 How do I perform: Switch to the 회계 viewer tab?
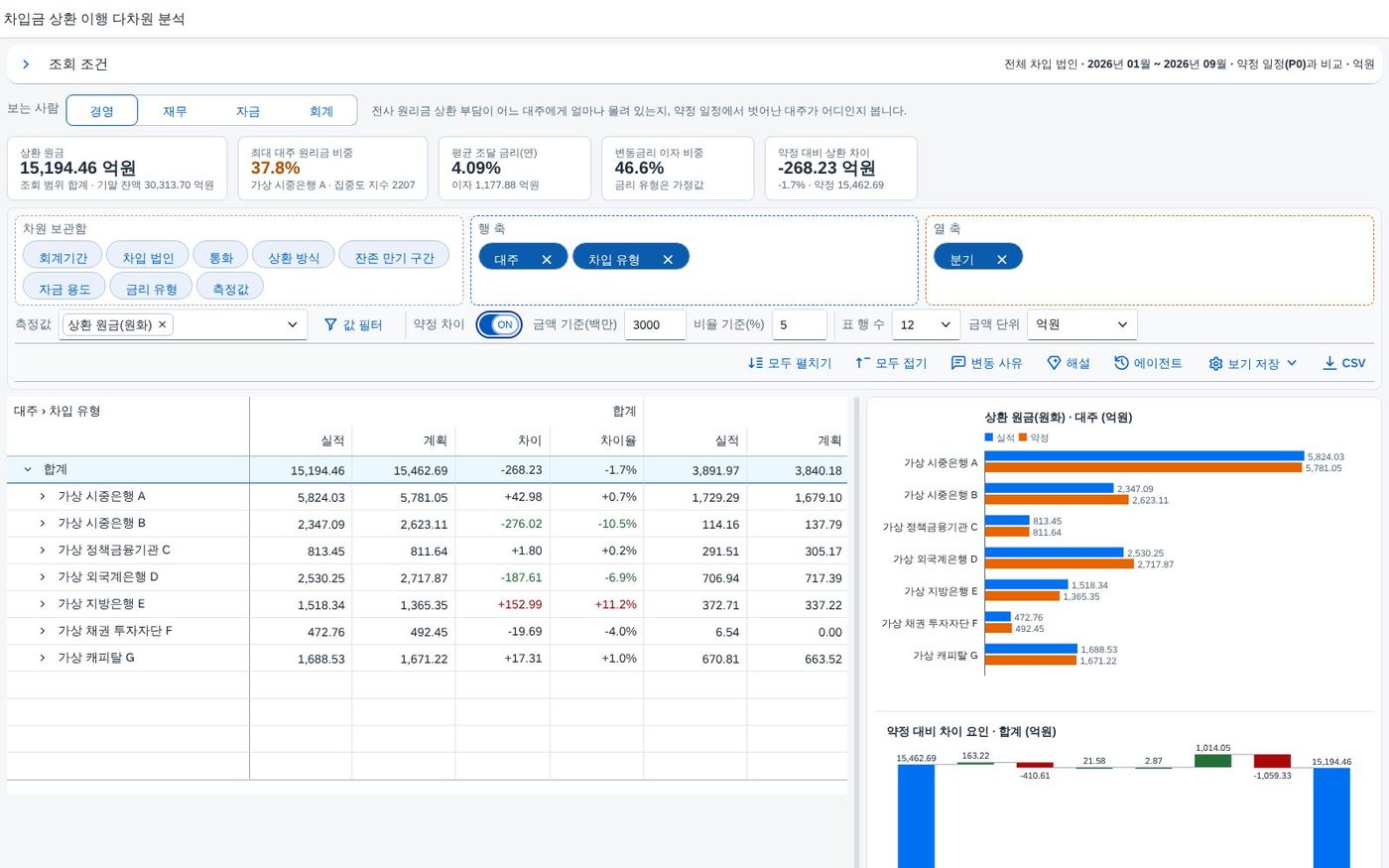(x=320, y=111)
